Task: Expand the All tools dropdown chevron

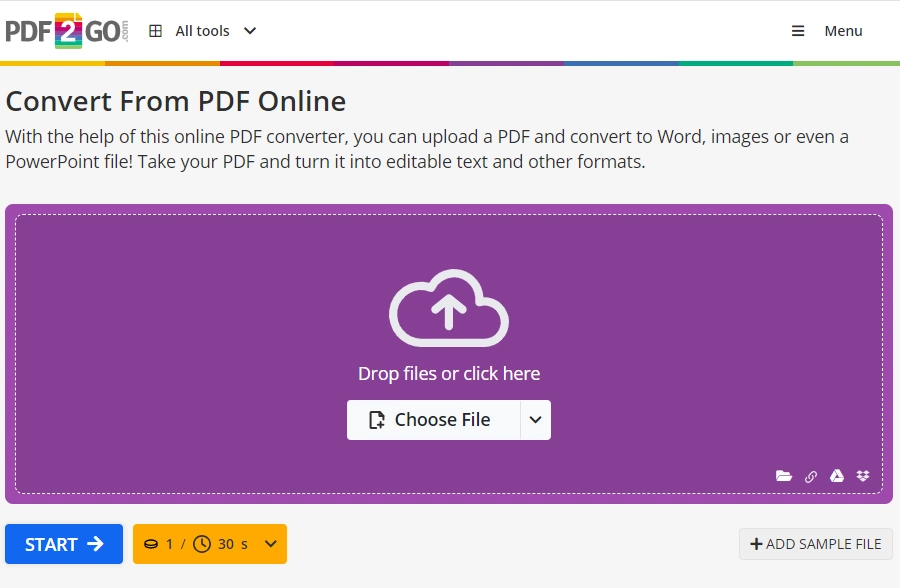Action: pos(250,31)
